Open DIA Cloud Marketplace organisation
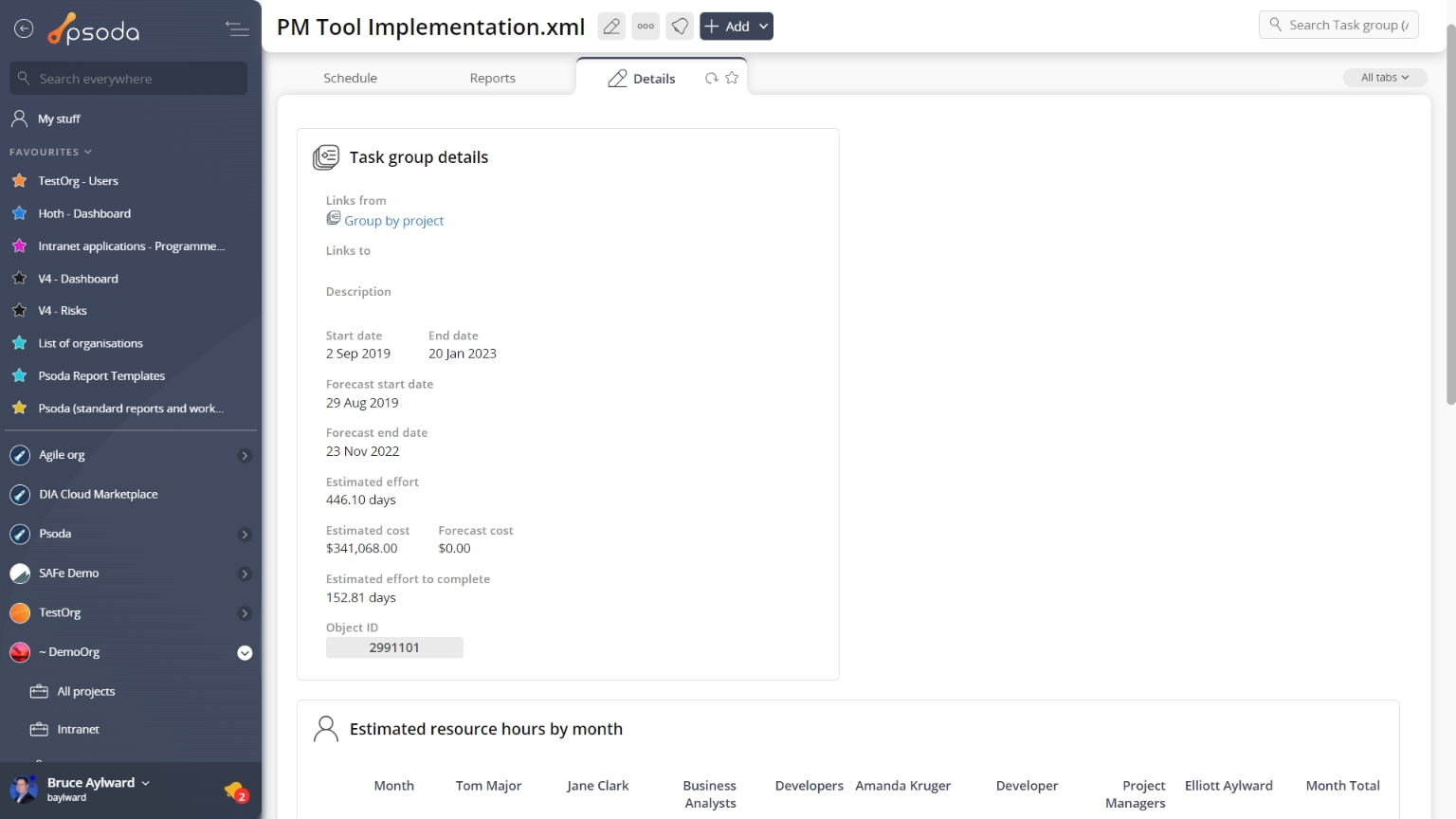Viewport: 1456px width, 819px height. tap(99, 495)
